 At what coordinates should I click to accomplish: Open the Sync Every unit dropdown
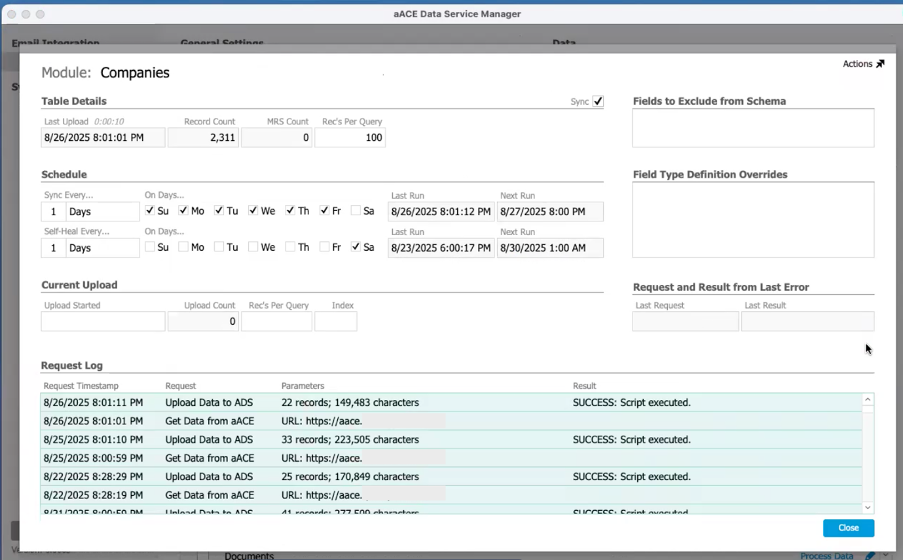[x=102, y=212]
